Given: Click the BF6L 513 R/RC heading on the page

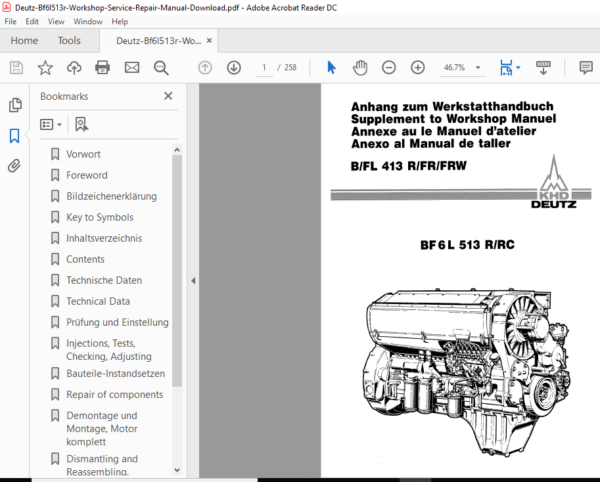Looking at the screenshot, I should point(467,245).
